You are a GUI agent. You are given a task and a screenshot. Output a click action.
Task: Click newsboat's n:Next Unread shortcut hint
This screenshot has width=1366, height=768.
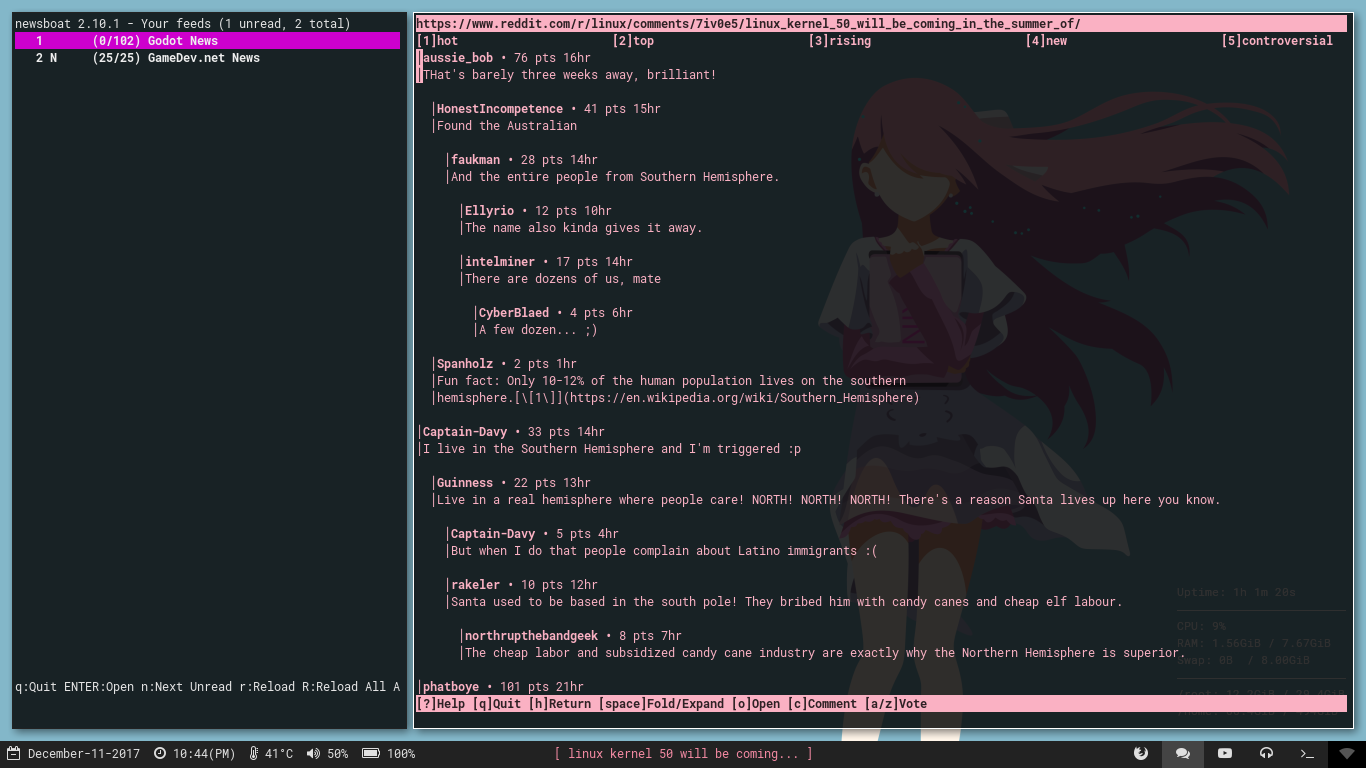coord(186,687)
